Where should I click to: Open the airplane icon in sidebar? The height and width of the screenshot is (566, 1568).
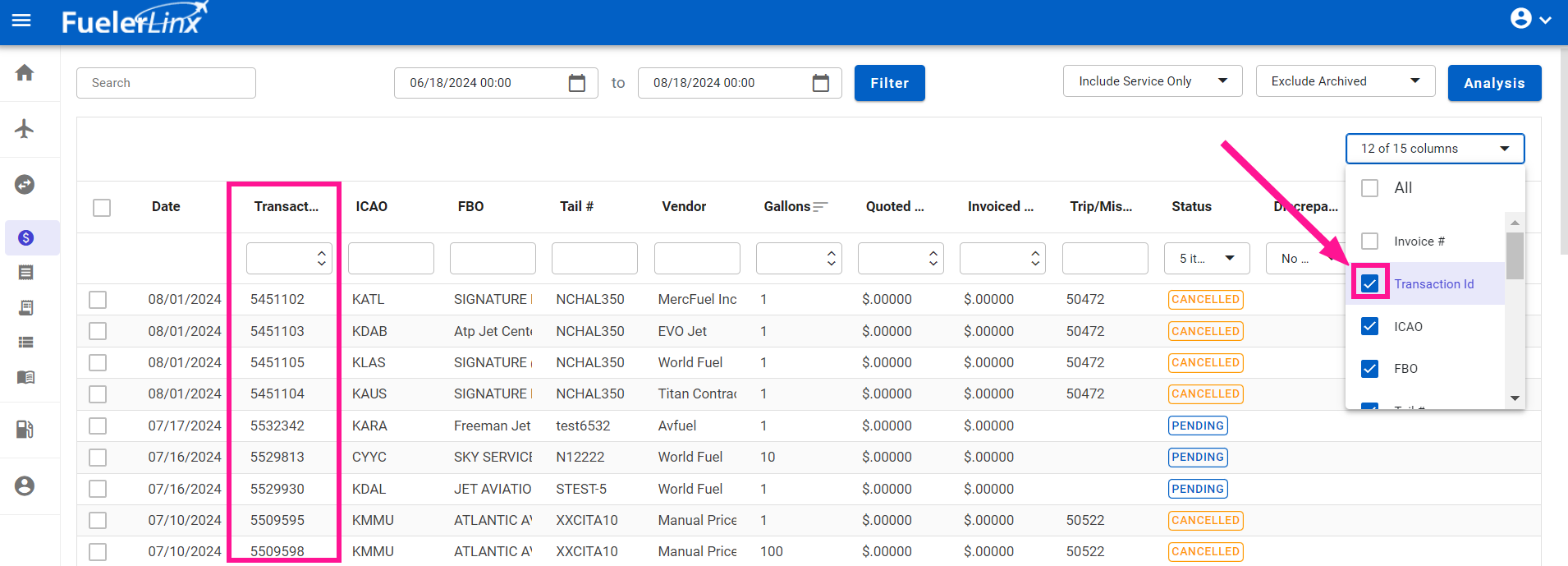click(x=25, y=129)
